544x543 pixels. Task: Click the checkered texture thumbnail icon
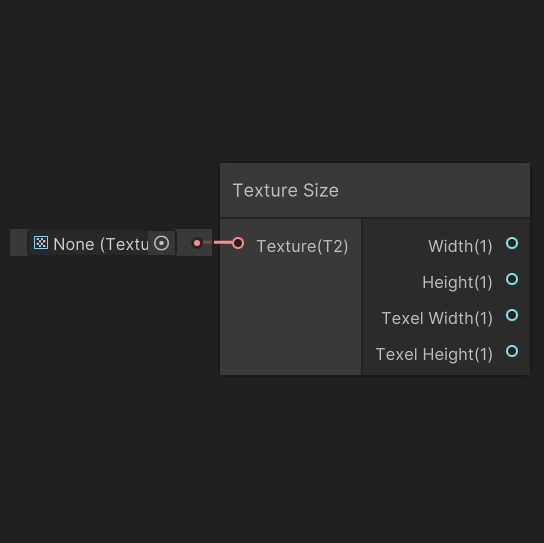[x=41, y=243]
